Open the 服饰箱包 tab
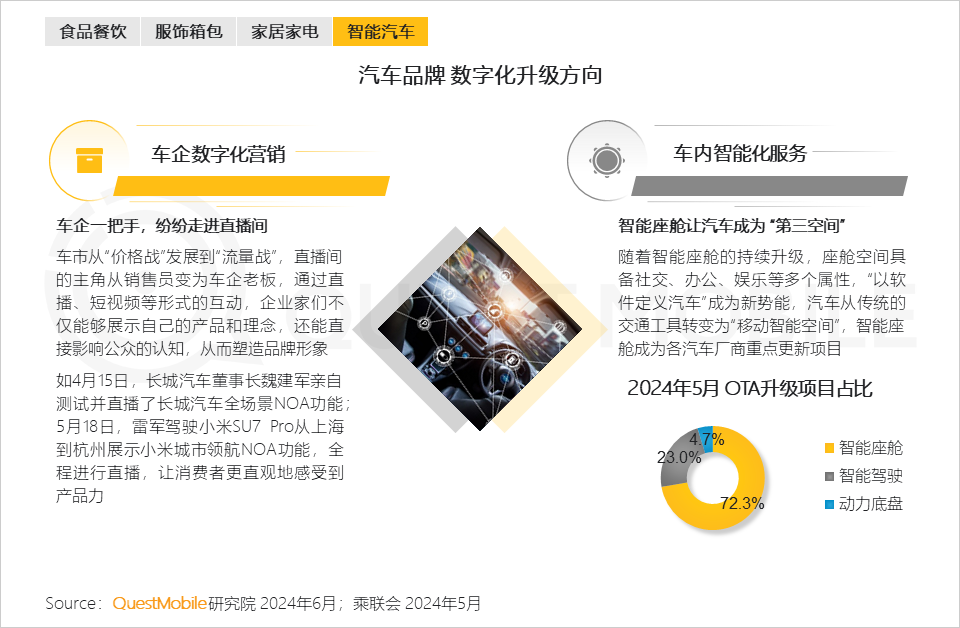Screen dimensions: 960x628 (189, 31)
